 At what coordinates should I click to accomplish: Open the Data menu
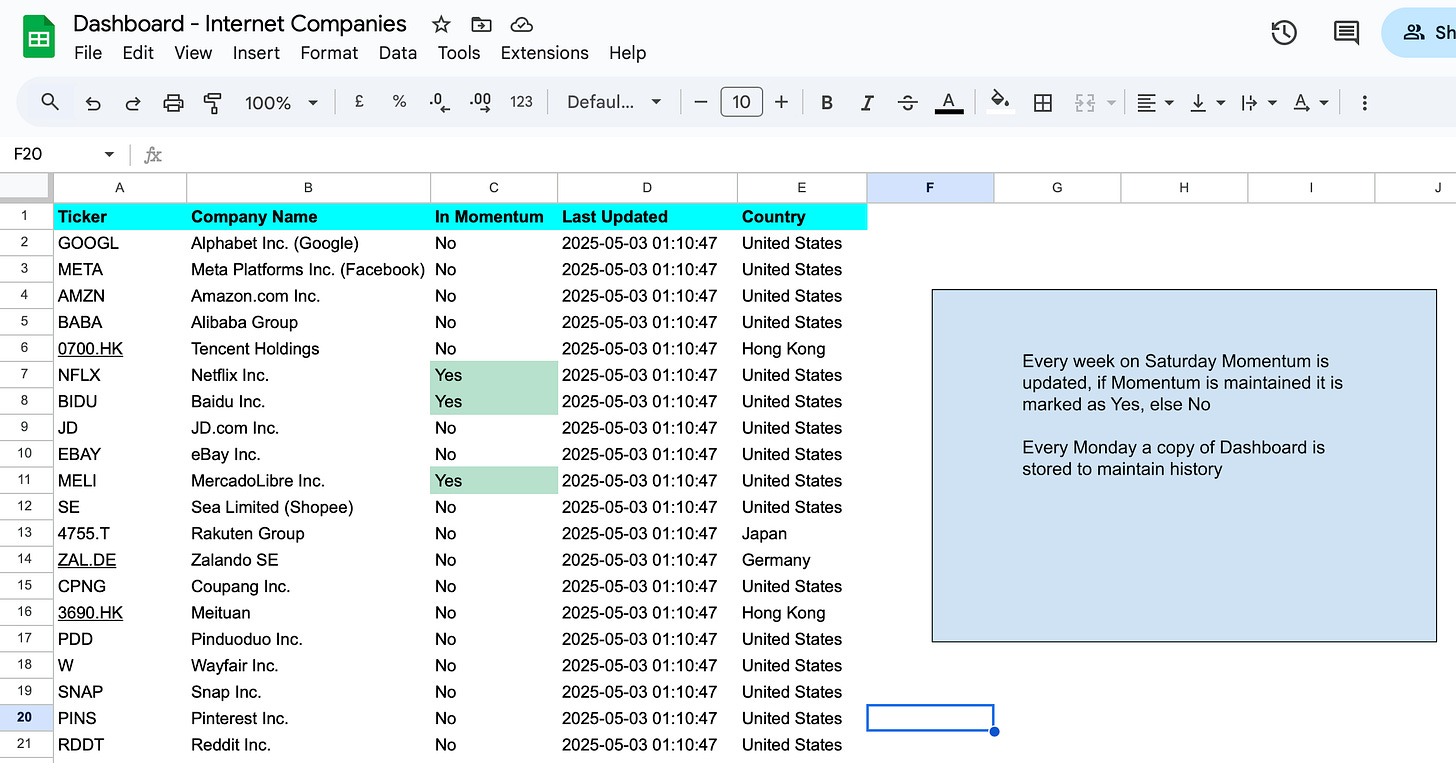[x=397, y=53]
